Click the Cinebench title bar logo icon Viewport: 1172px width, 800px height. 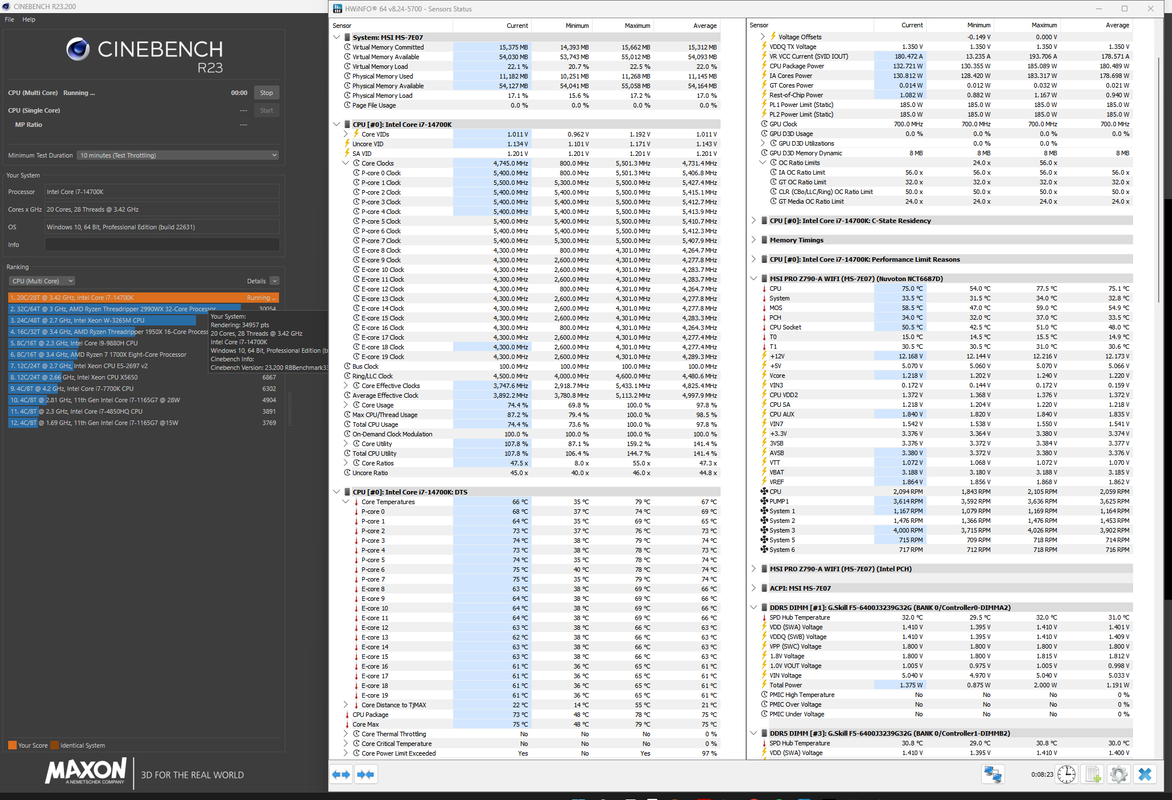[x=6, y=6]
